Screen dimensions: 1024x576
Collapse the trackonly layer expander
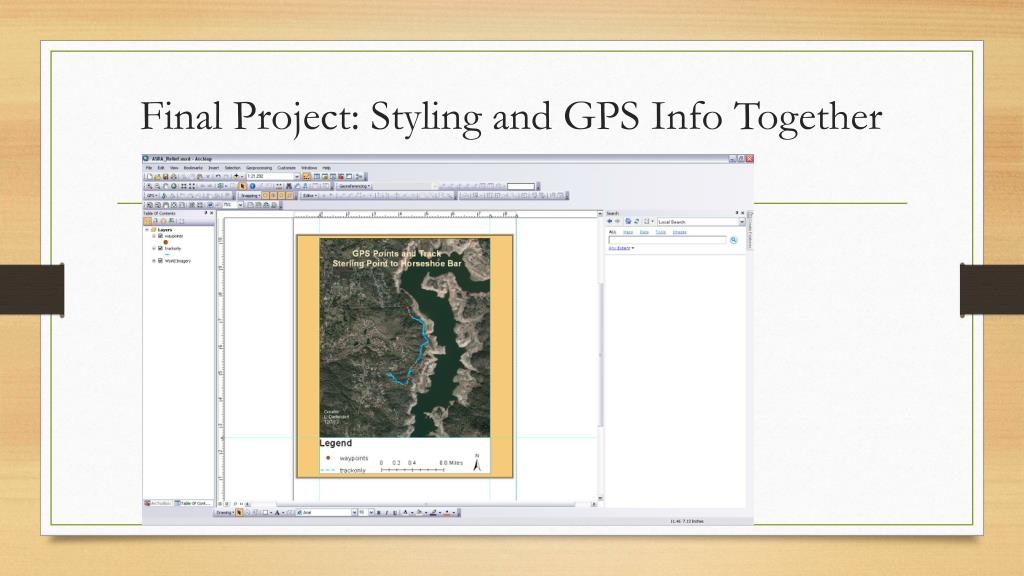point(154,248)
